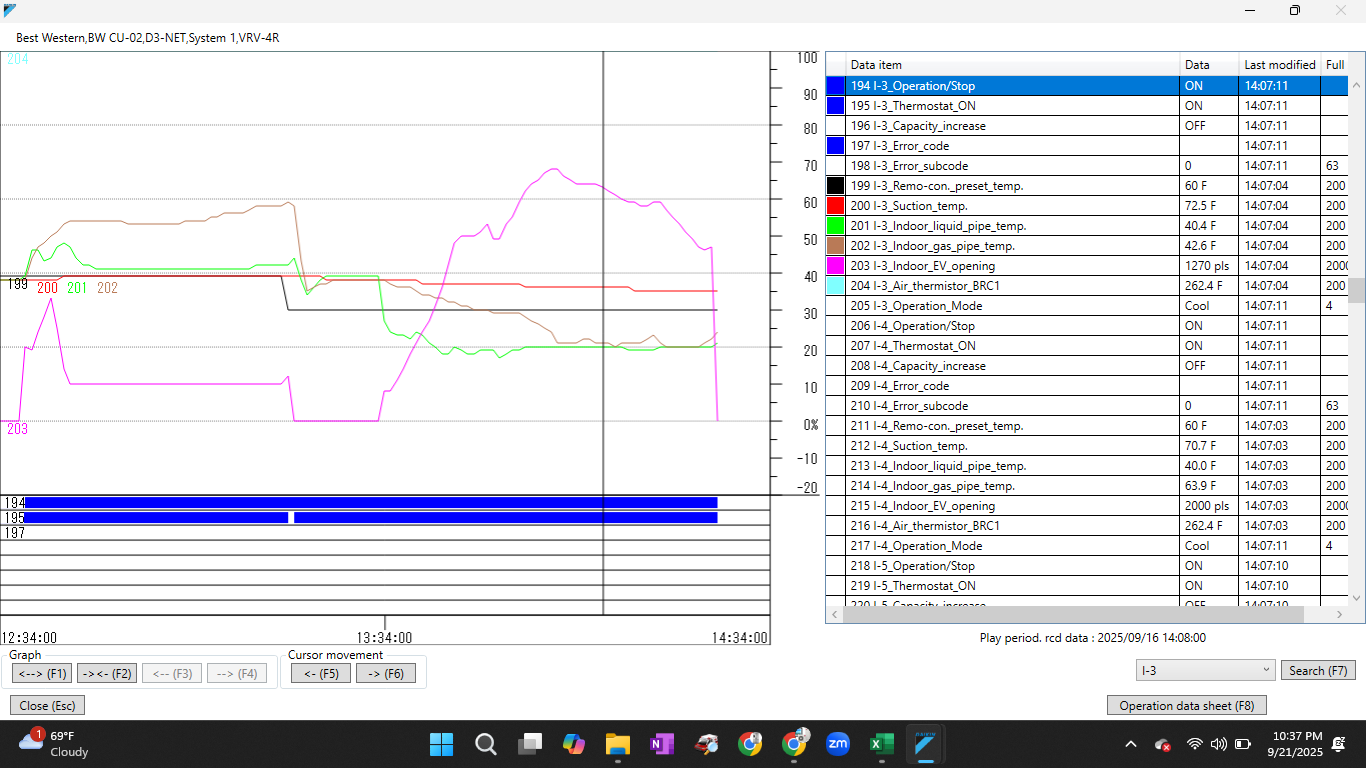
Task: Open the Operation data sheet (F8)
Action: point(1186,705)
